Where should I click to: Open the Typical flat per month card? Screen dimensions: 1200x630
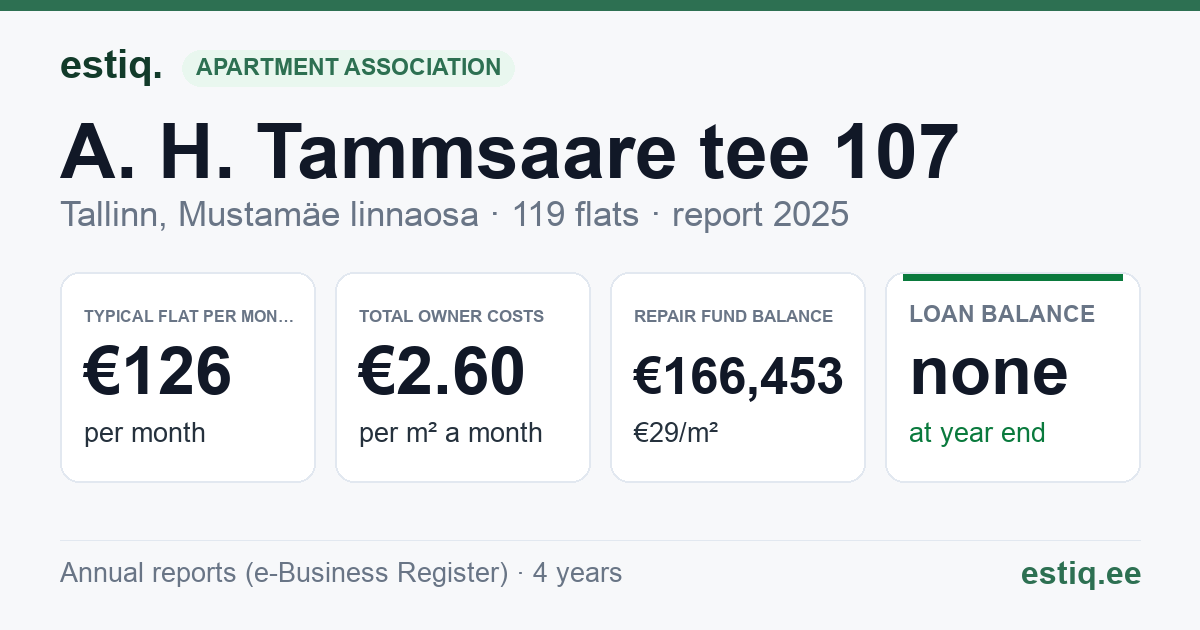coord(188,377)
